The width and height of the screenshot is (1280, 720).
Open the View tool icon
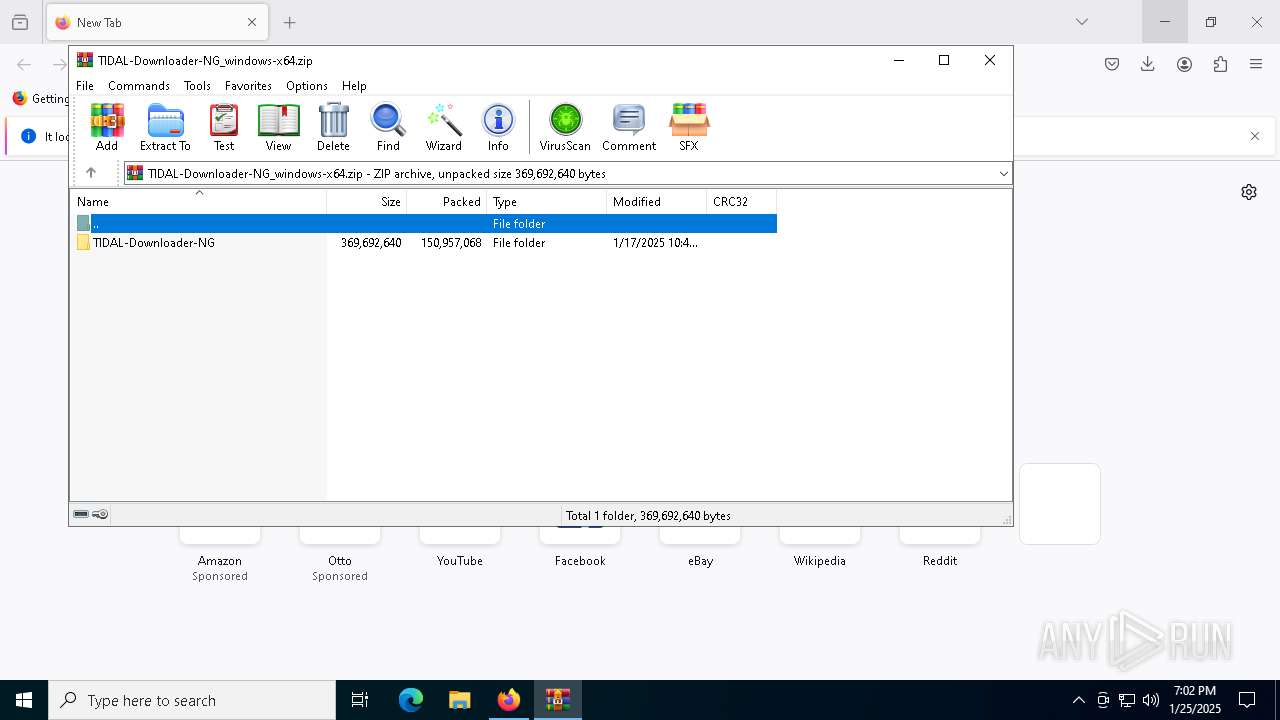278,127
